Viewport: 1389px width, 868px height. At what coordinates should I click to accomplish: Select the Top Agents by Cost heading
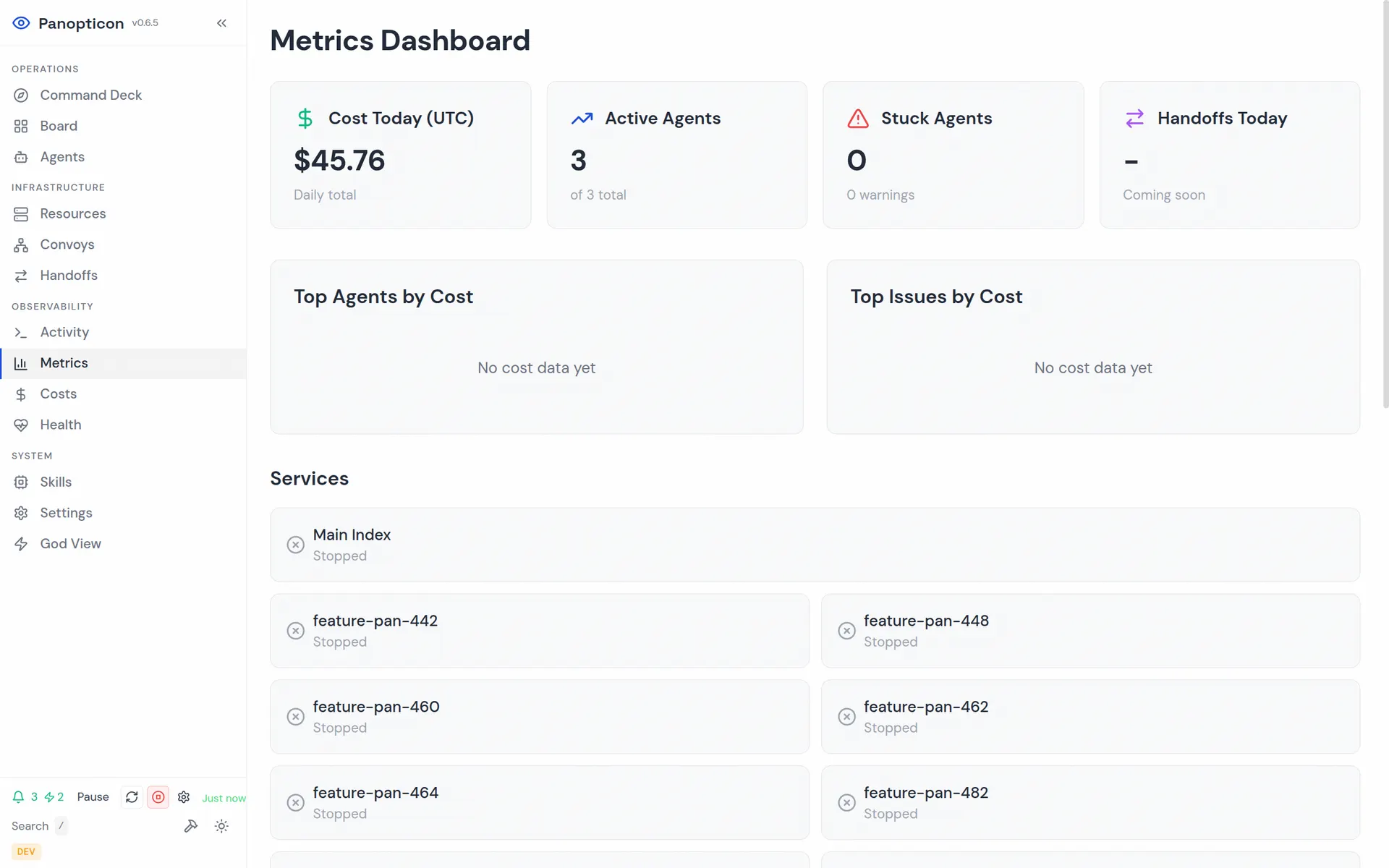[383, 297]
